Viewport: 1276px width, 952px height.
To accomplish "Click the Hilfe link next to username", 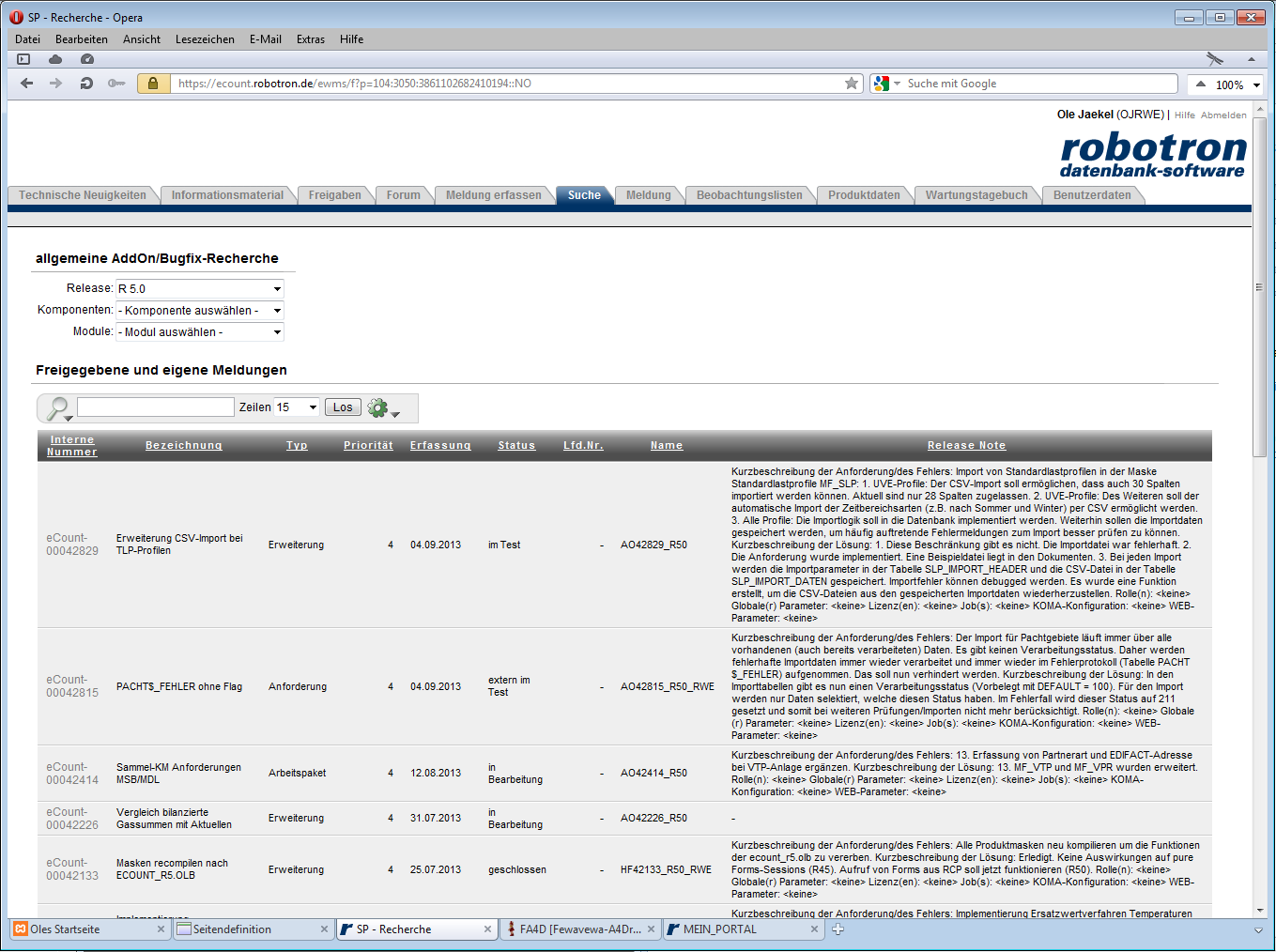I will tap(1185, 115).
